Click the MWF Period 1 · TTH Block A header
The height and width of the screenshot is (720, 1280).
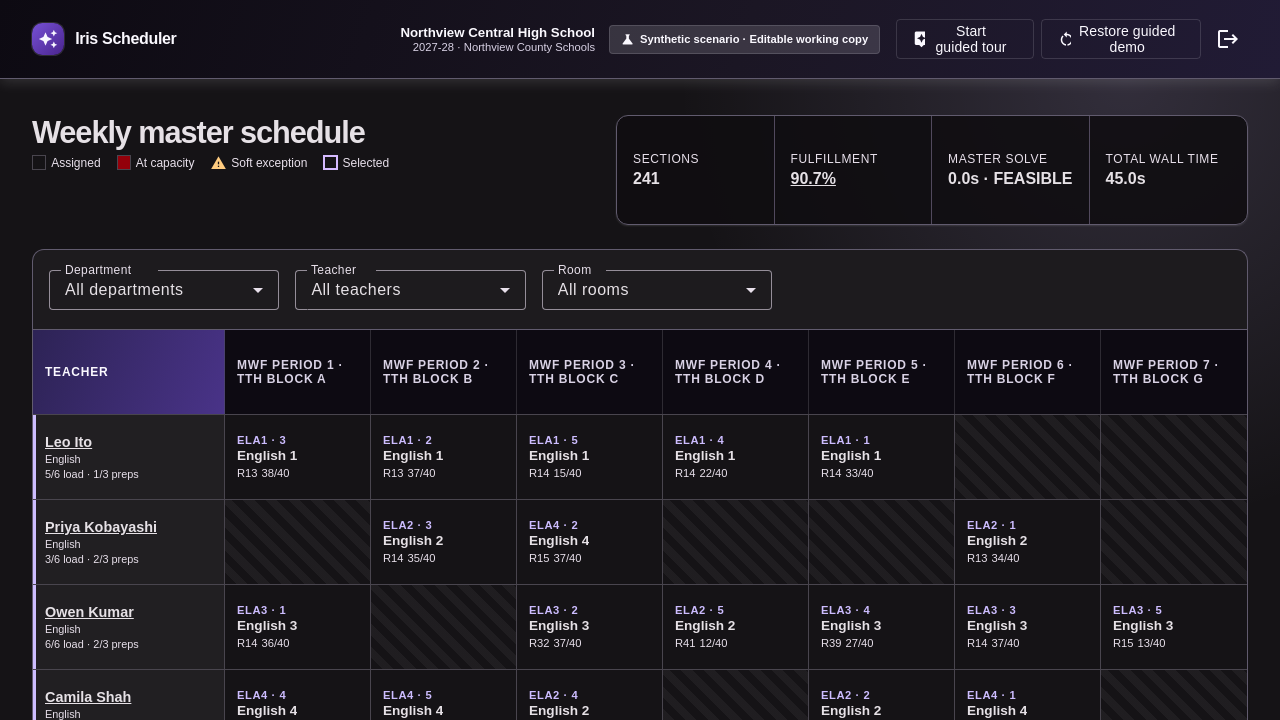click(298, 372)
